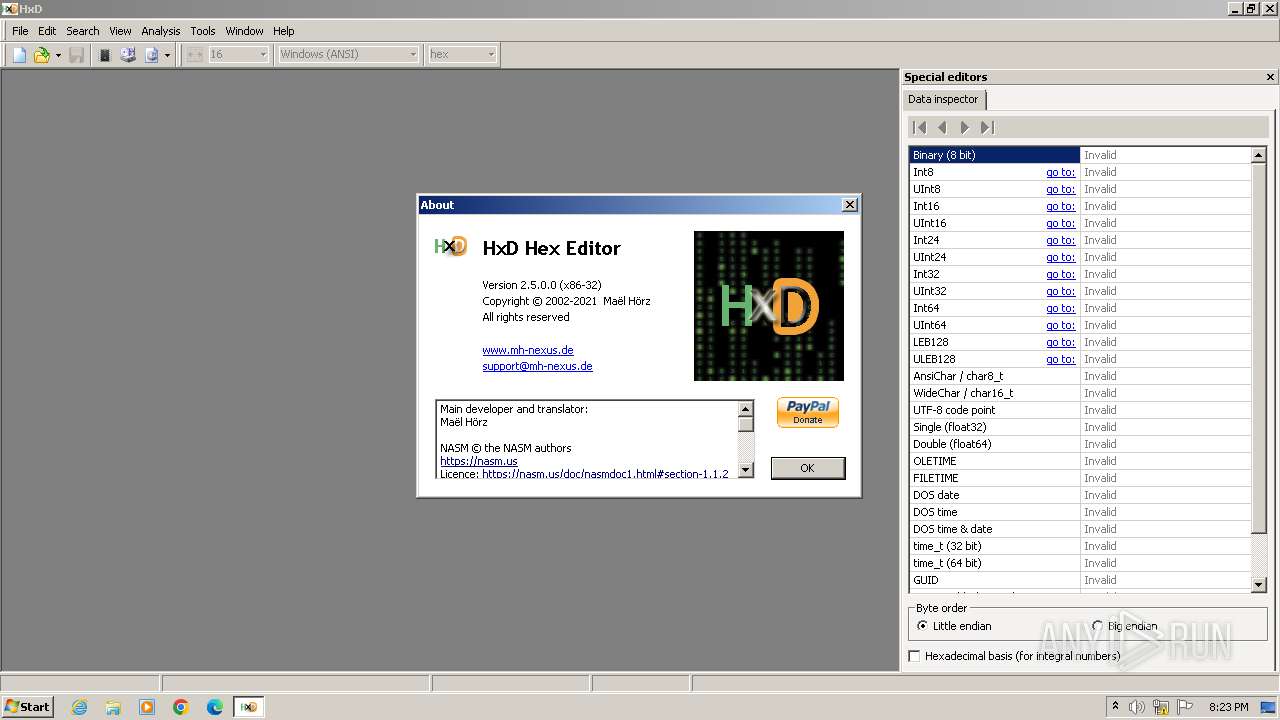This screenshot has width=1280, height=720.
Task: Open the NASM licence URL link
Action: pos(605,474)
